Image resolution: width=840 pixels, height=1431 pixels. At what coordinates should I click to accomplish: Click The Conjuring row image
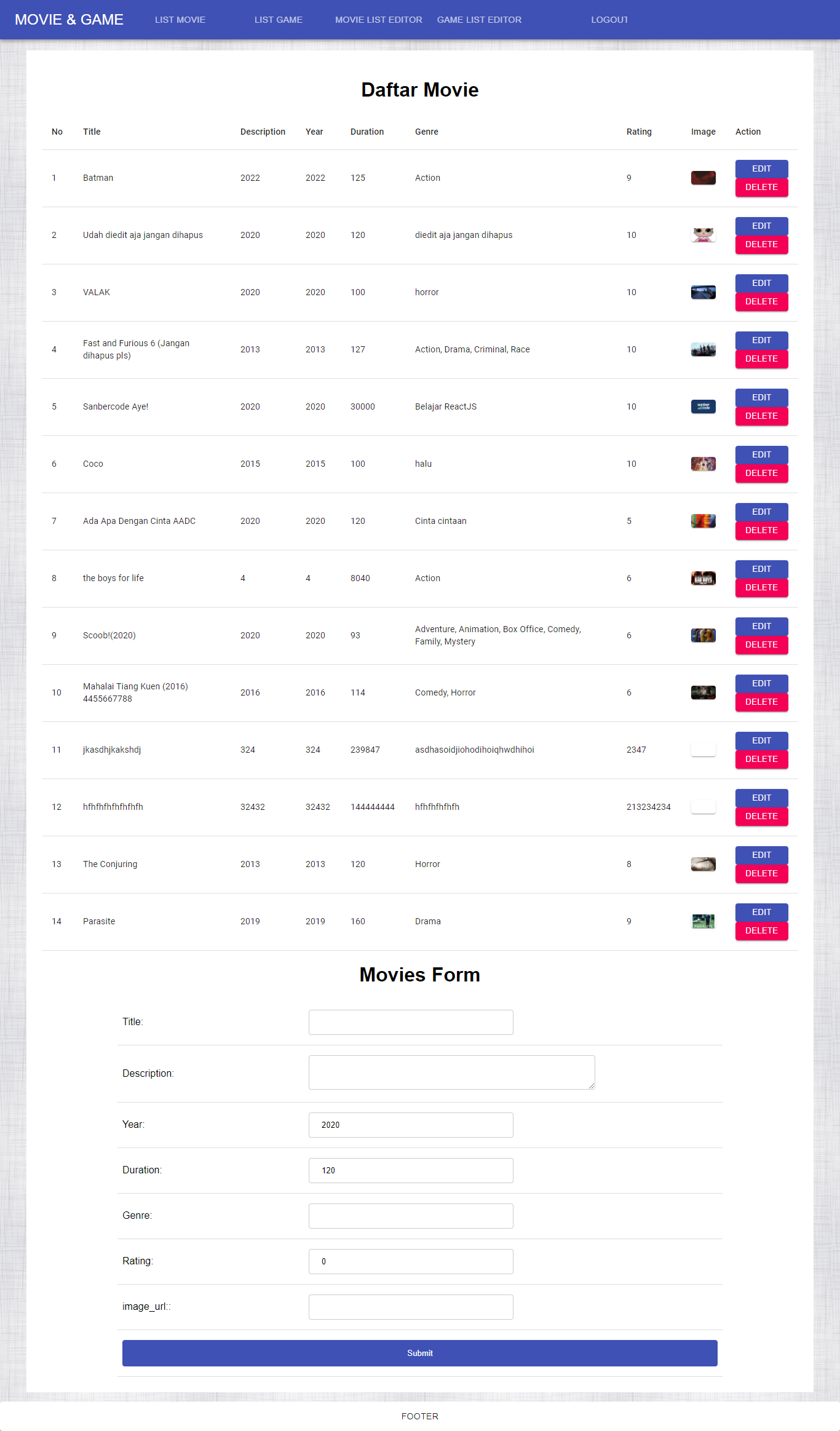703,864
